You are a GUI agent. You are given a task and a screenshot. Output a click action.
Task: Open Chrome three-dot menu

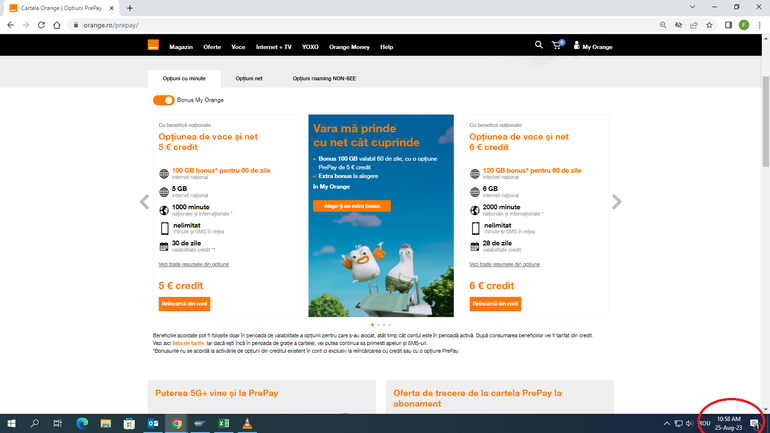pos(759,25)
